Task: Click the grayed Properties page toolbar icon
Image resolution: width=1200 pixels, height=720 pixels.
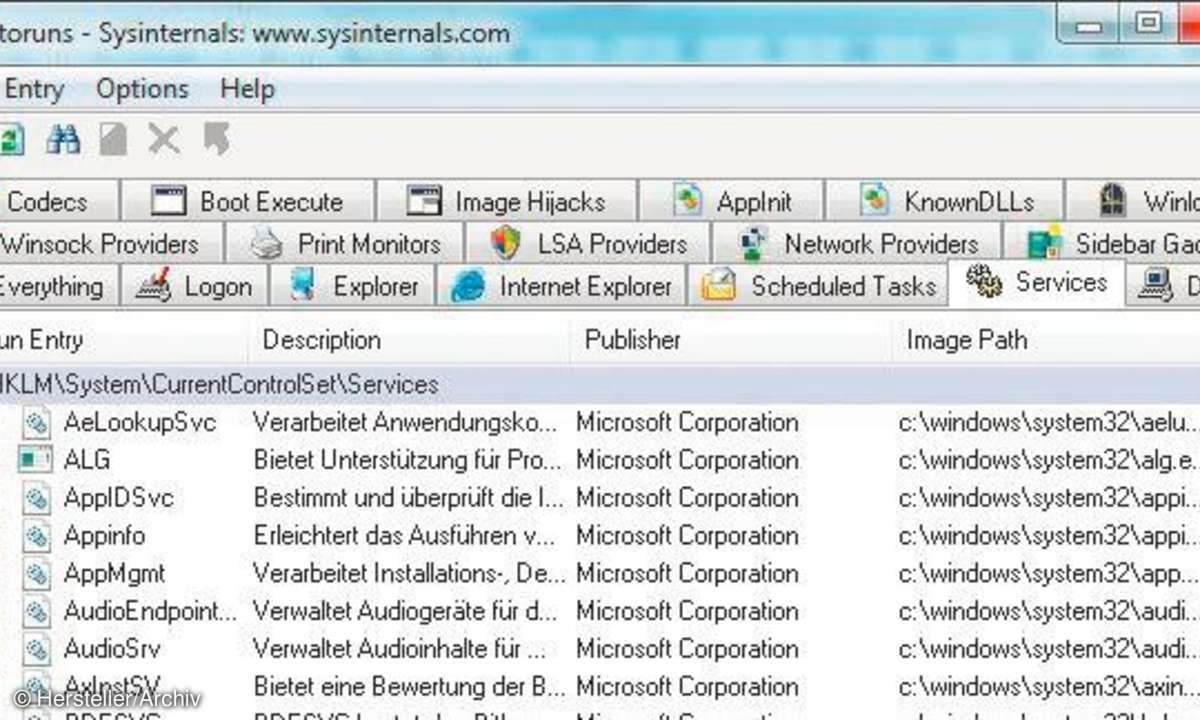Action: 113,140
